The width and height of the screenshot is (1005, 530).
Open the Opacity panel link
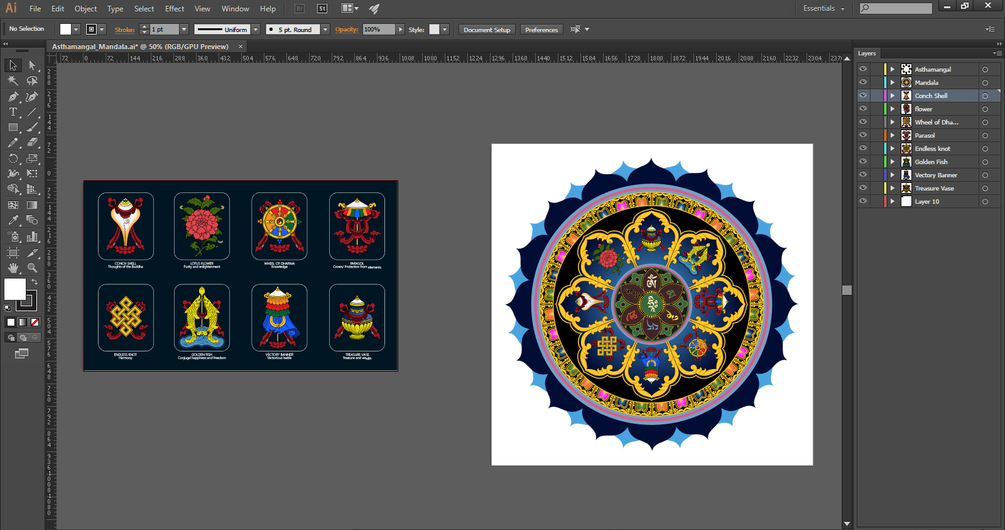point(346,29)
